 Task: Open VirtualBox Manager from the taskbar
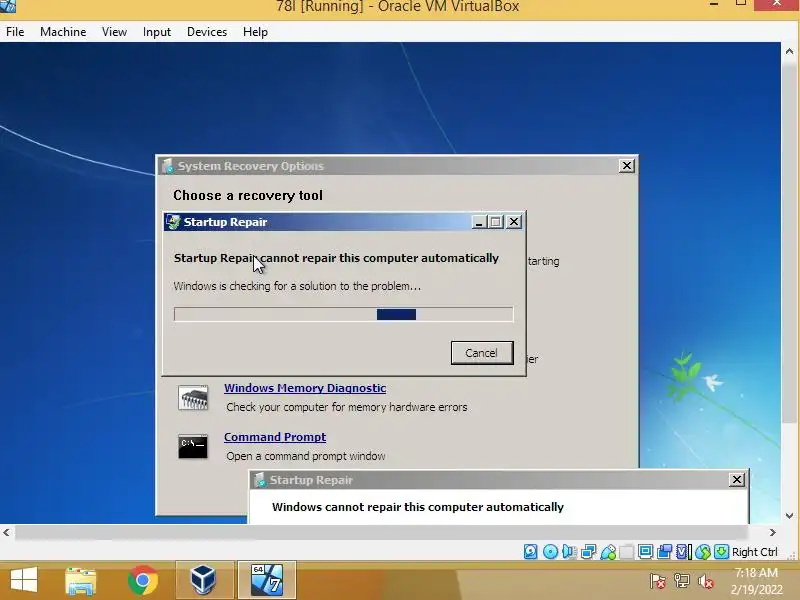click(x=204, y=581)
